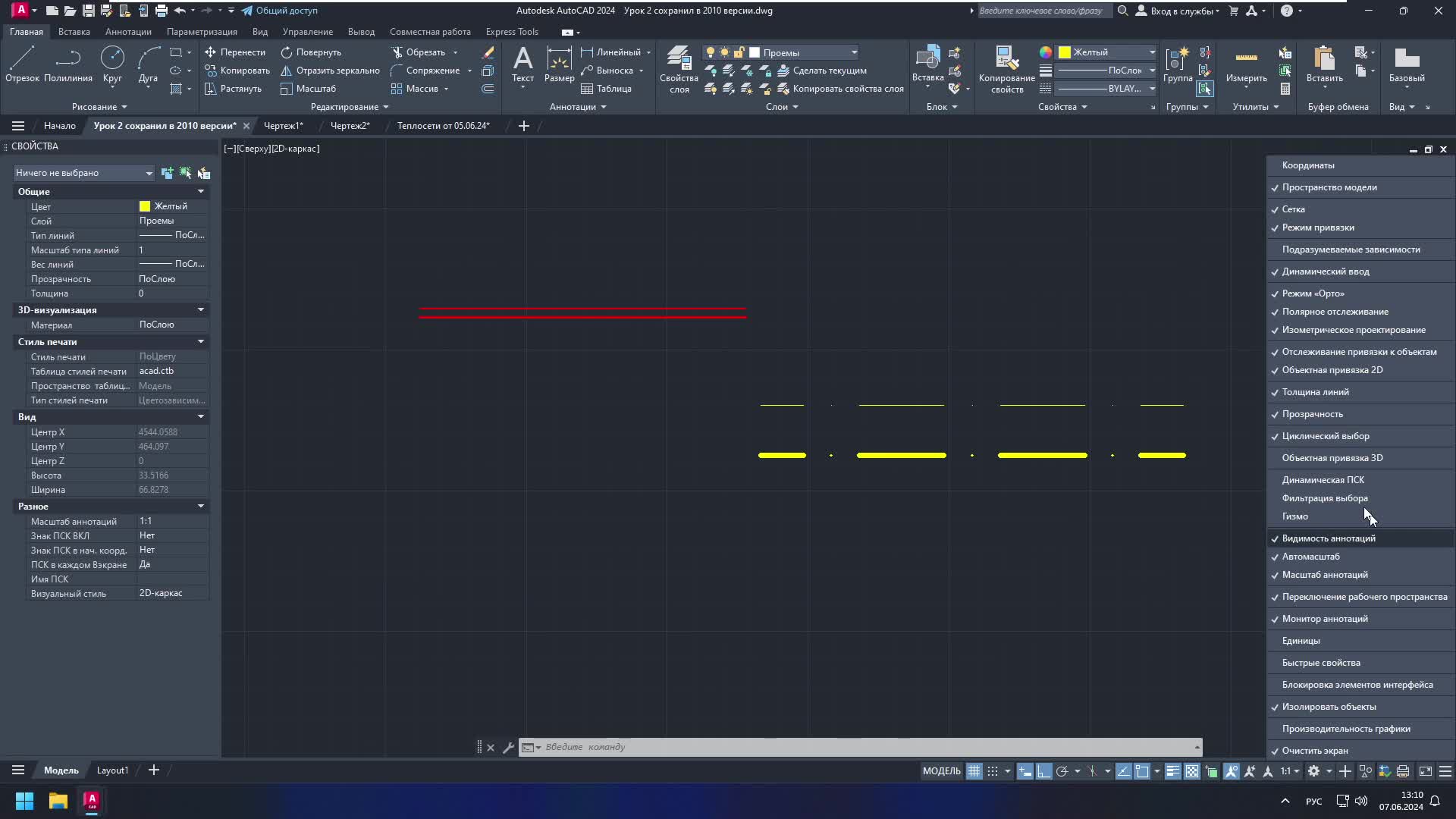Switch to the Layout1 tab
Image resolution: width=1456 pixels, height=819 pixels.
[112, 770]
